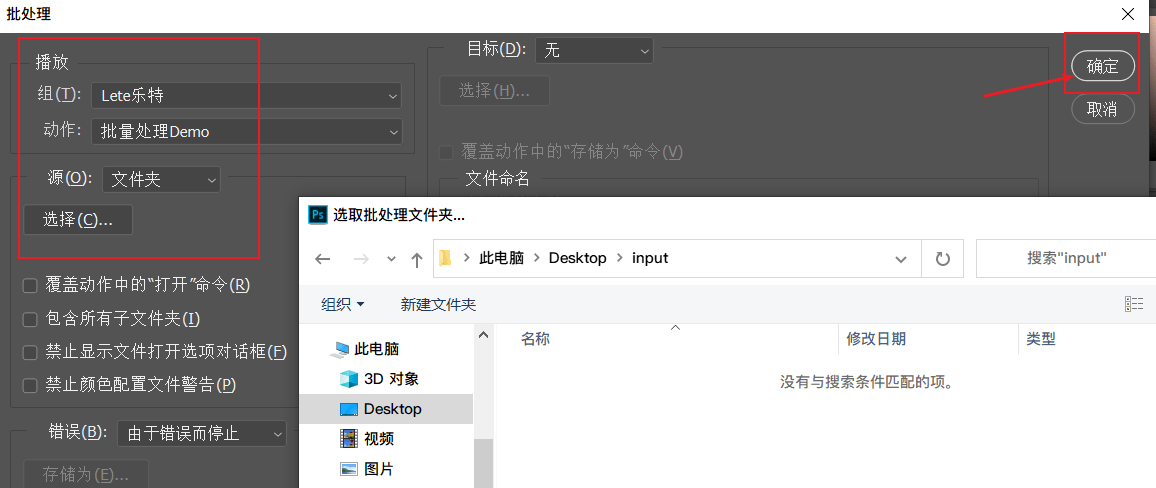1156x488 pixels.
Task: Click the forward navigation arrow
Action: (x=360, y=259)
